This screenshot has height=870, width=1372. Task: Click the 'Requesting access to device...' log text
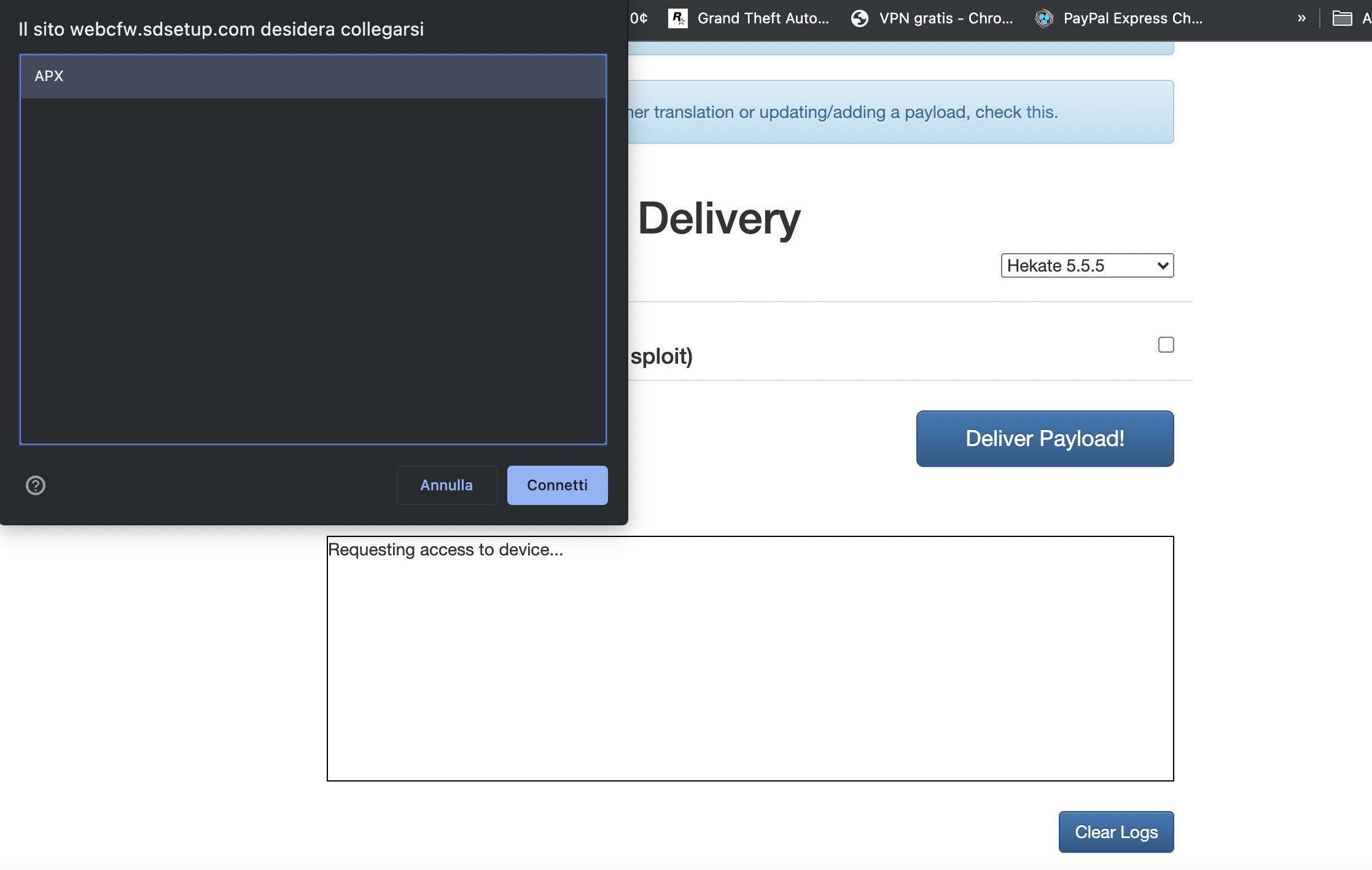click(446, 550)
